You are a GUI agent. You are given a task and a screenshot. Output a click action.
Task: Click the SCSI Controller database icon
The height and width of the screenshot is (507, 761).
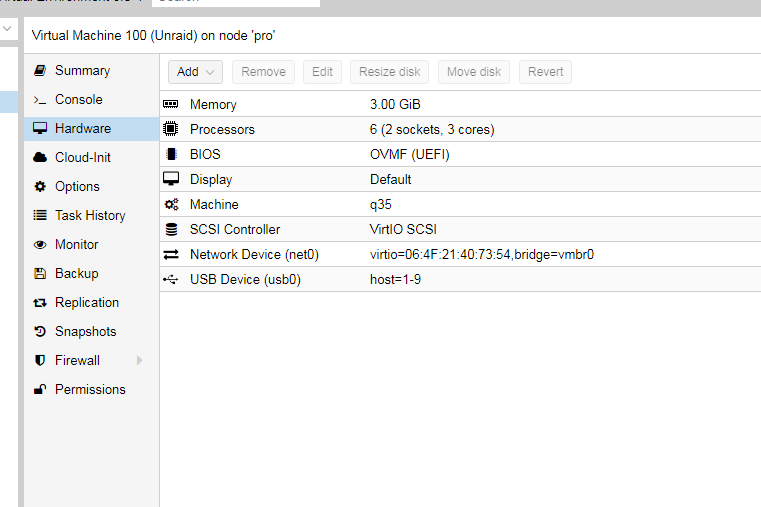[x=171, y=229]
